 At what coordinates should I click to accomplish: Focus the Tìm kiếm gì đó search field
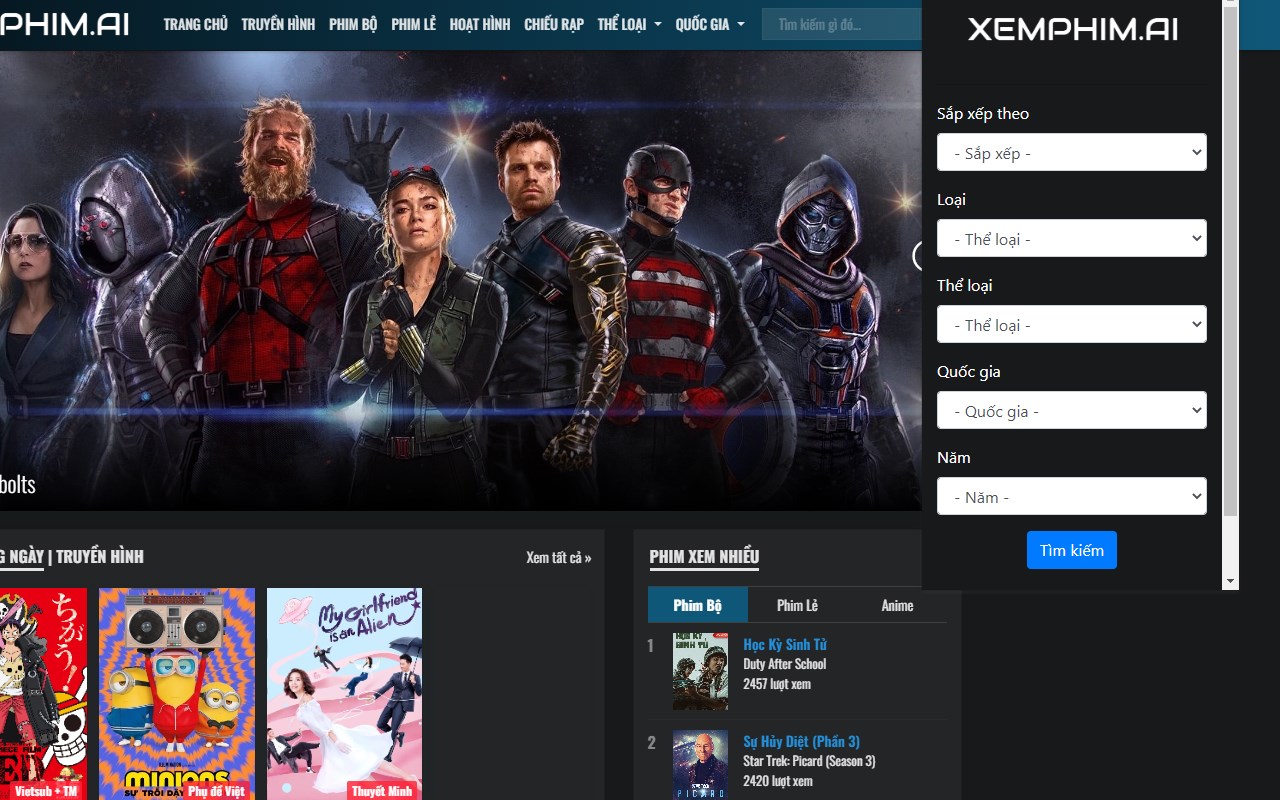click(842, 24)
